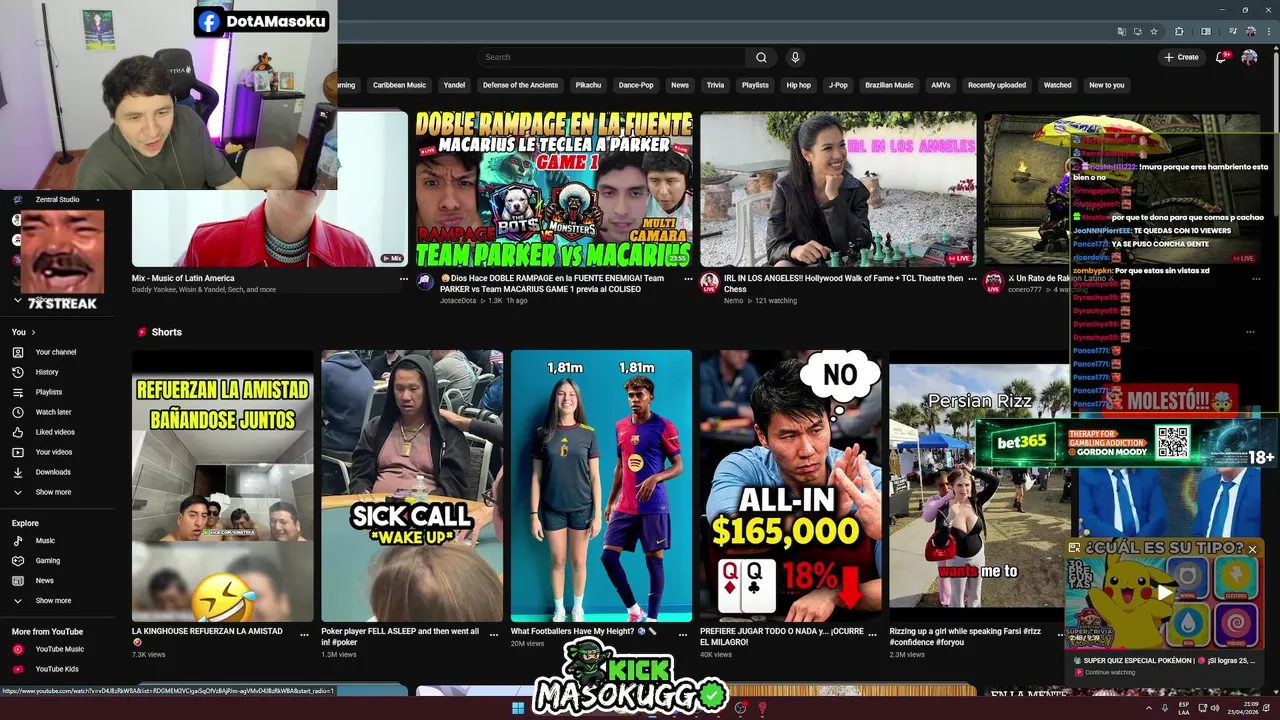Open the 1,81m footballers height short thumbnail
This screenshot has width=1280, height=720.
click(x=601, y=486)
